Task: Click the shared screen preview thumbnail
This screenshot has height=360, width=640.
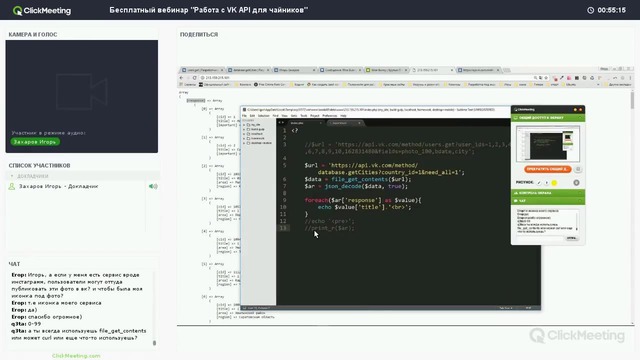Action: (548, 144)
